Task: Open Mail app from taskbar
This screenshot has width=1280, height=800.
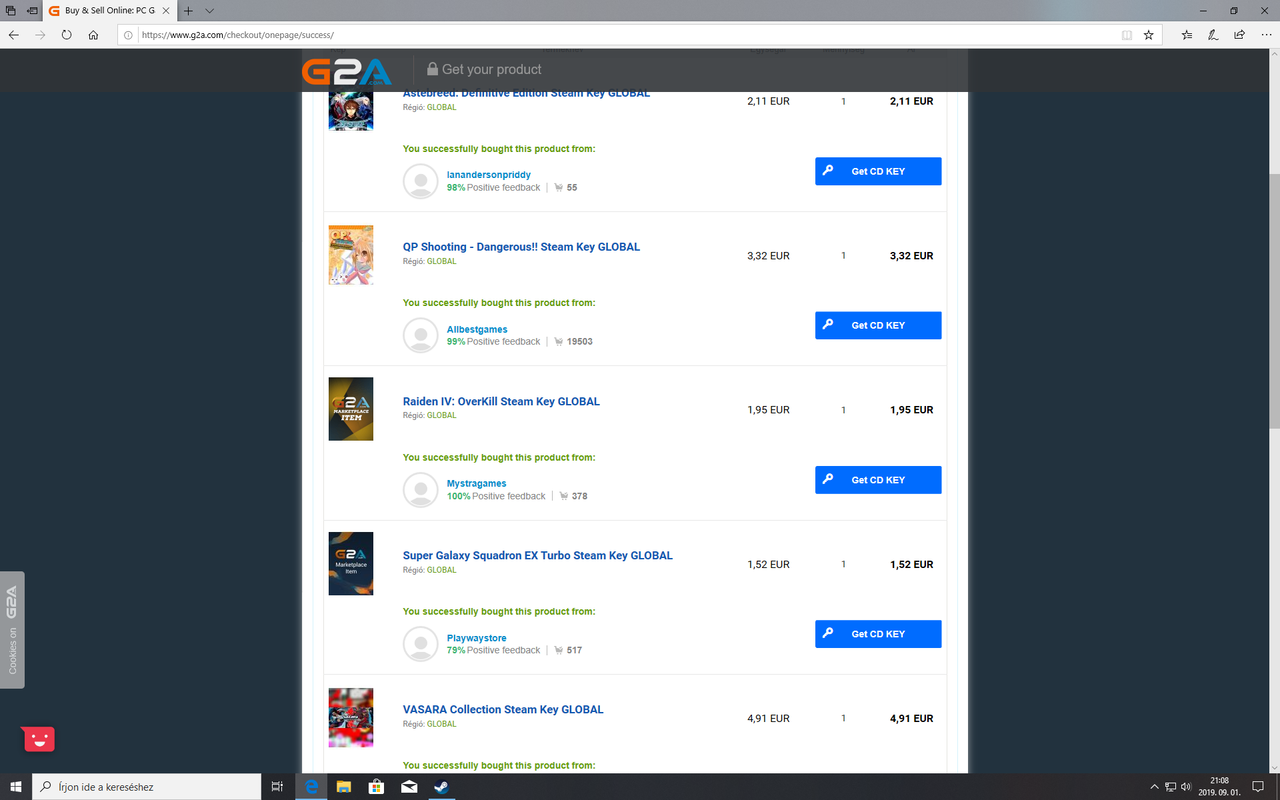Action: coord(409,787)
